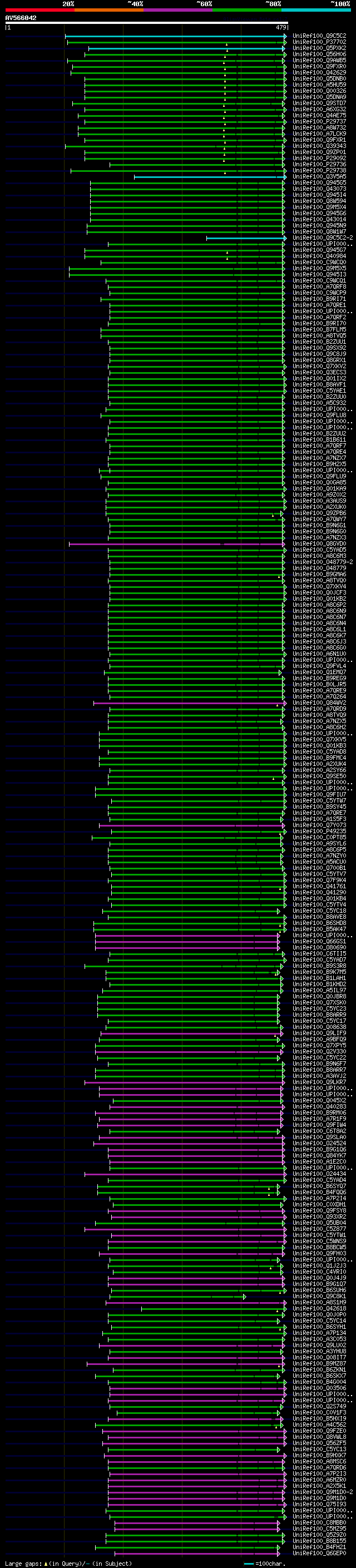The image size is (356, 1568).
Task: Select hit label UniRef100_Q01KB3
Action: coord(319,746)
